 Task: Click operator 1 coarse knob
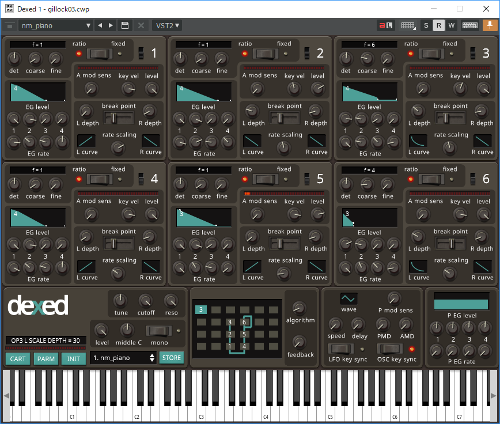[35, 59]
